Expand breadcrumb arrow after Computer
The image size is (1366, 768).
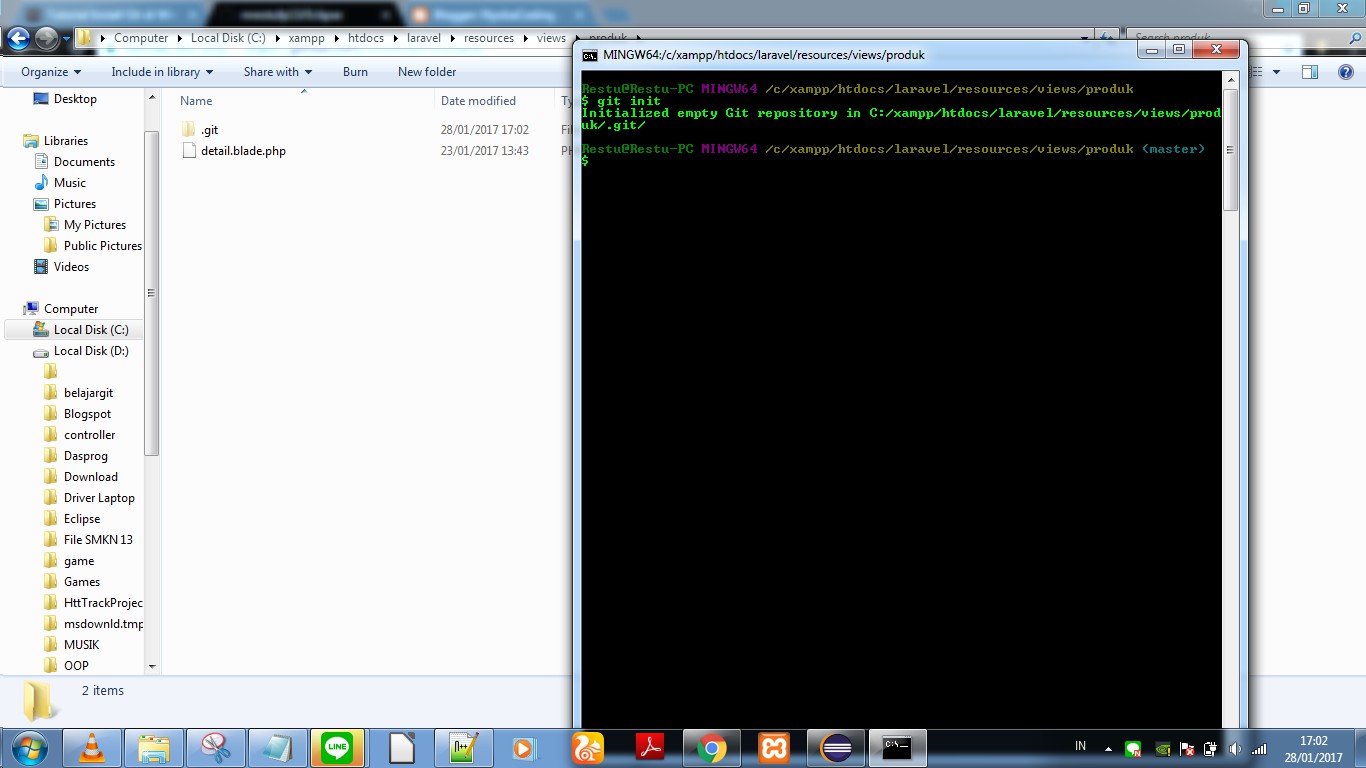pyautogui.click(x=180, y=39)
